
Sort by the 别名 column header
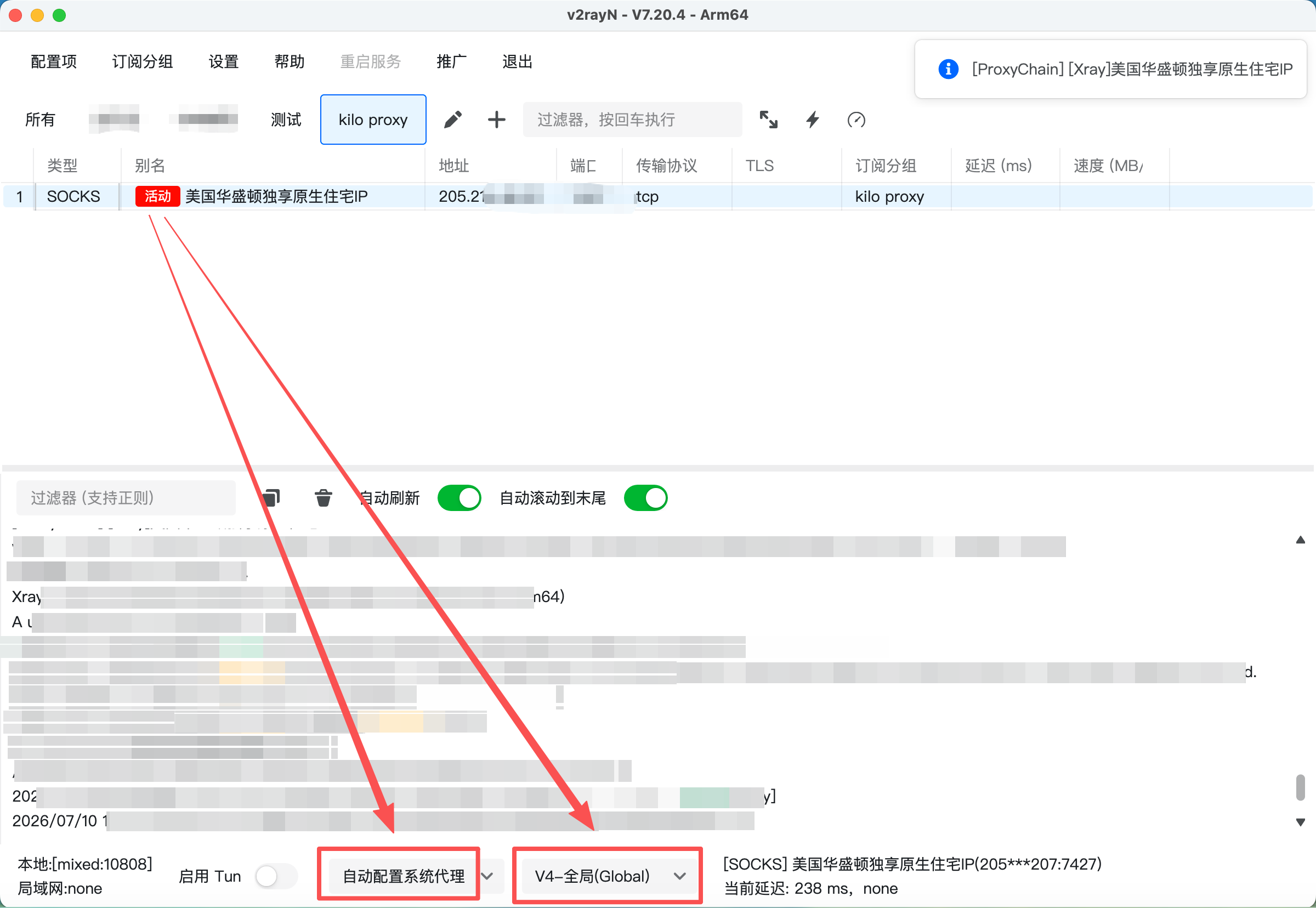click(x=273, y=166)
